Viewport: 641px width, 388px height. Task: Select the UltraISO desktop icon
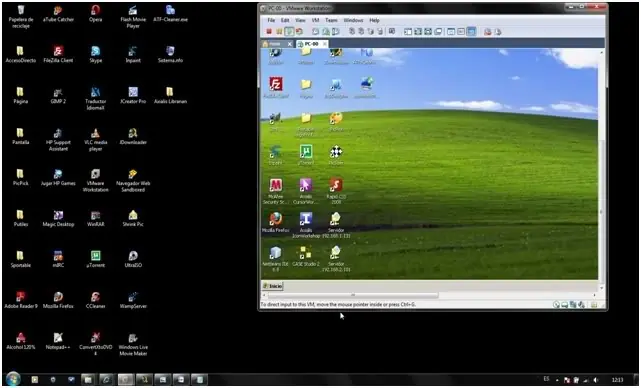pos(133,259)
